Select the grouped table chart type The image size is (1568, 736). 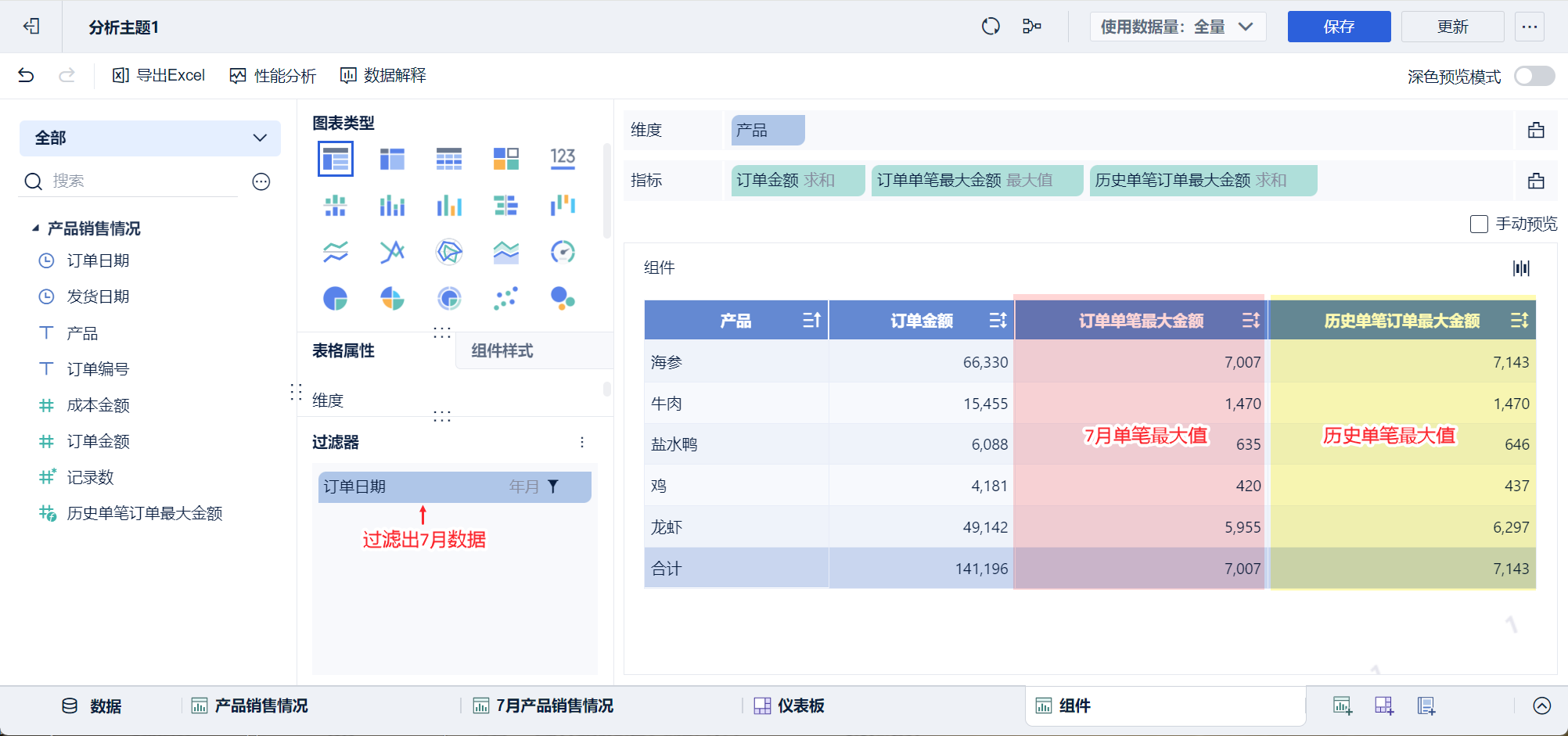(336, 159)
